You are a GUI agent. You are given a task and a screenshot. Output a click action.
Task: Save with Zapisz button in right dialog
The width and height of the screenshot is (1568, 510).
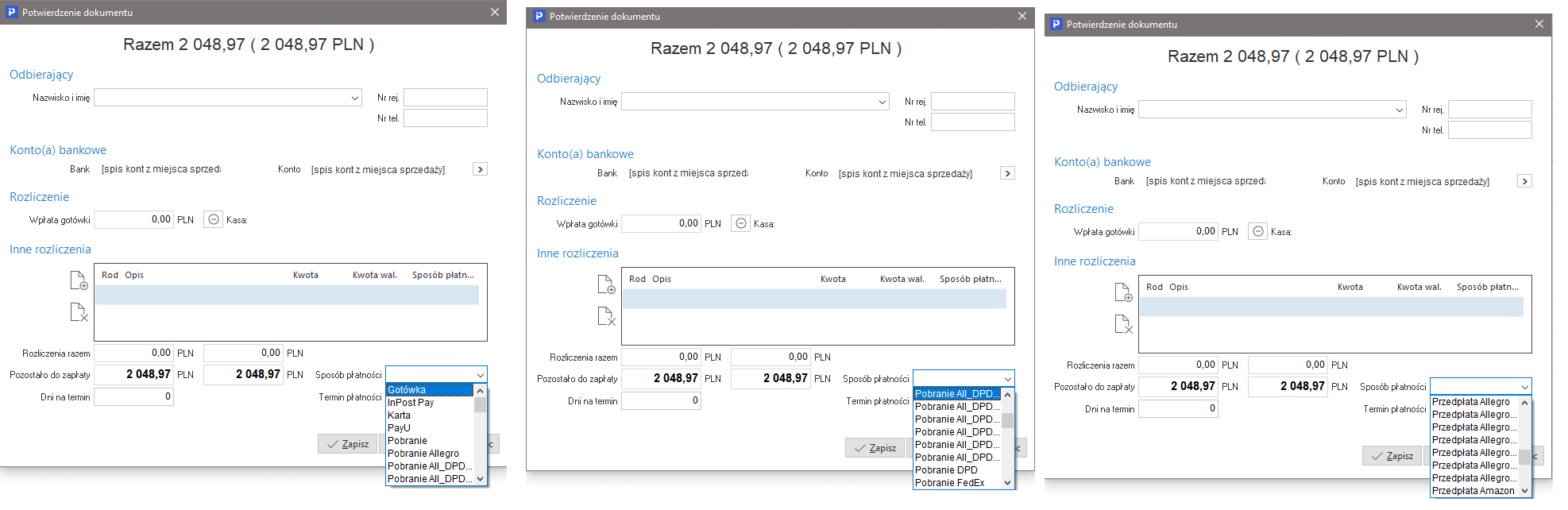pyautogui.click(x=1392, y=456)
